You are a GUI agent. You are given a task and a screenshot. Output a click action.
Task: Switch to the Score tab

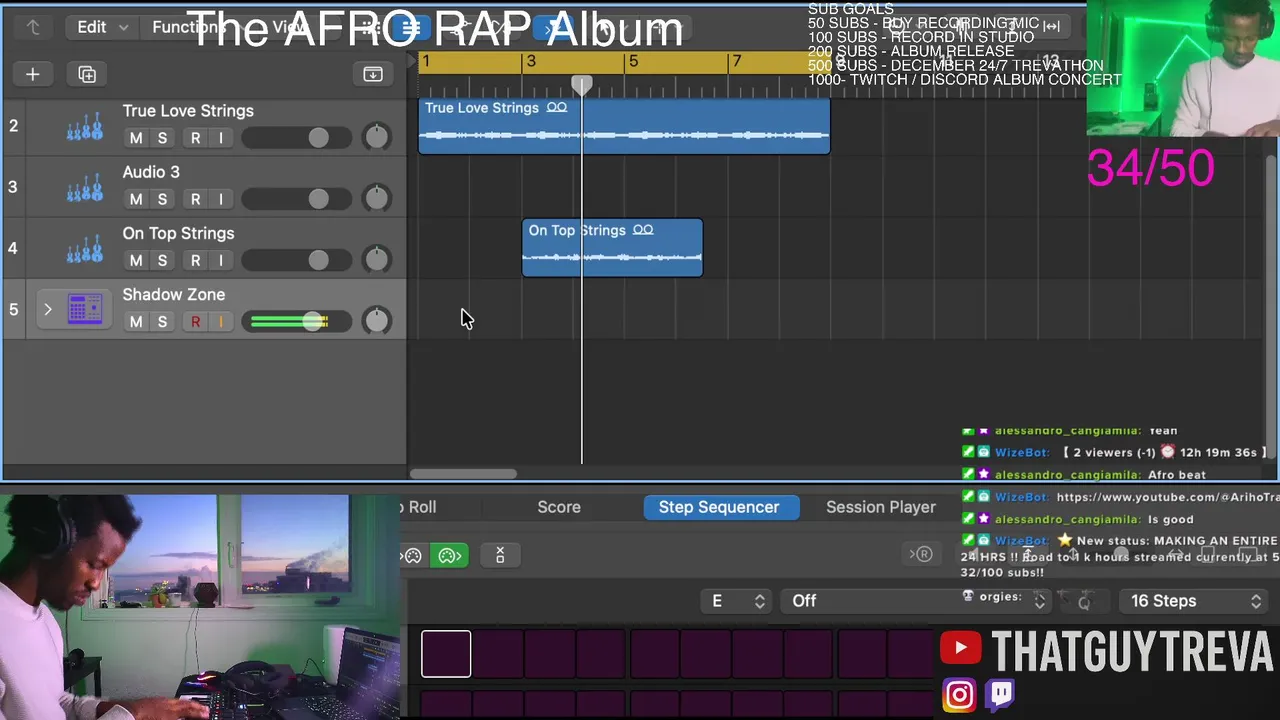coord(559,507)
